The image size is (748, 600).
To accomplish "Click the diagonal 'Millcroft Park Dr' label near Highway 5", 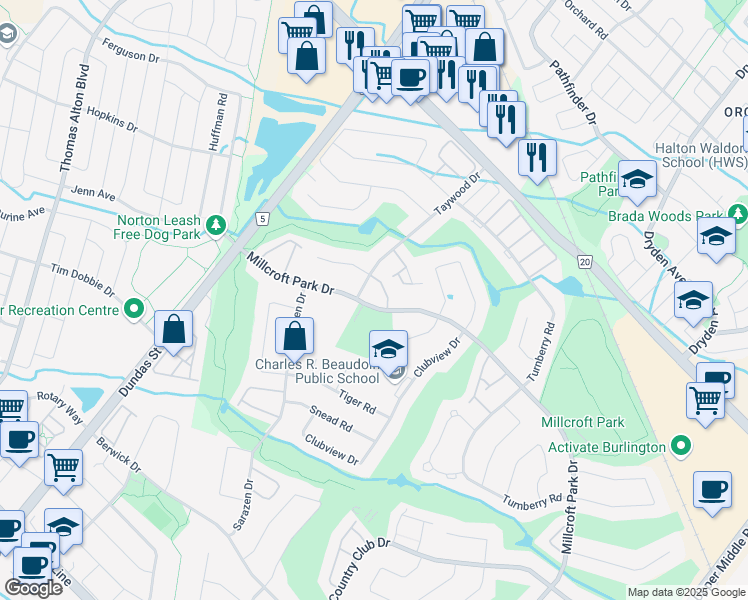I will pos(290,274).
